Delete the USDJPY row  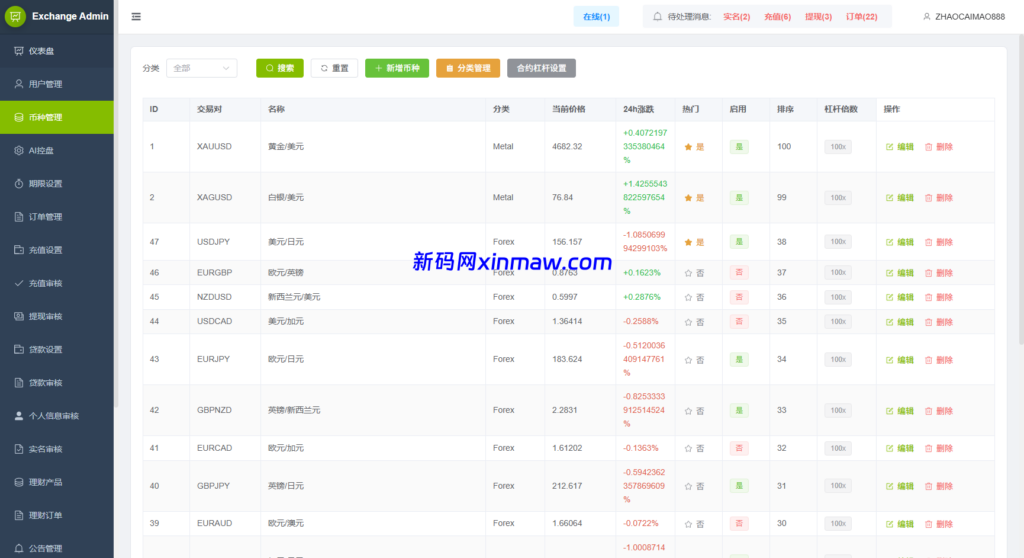click(938, 242)
